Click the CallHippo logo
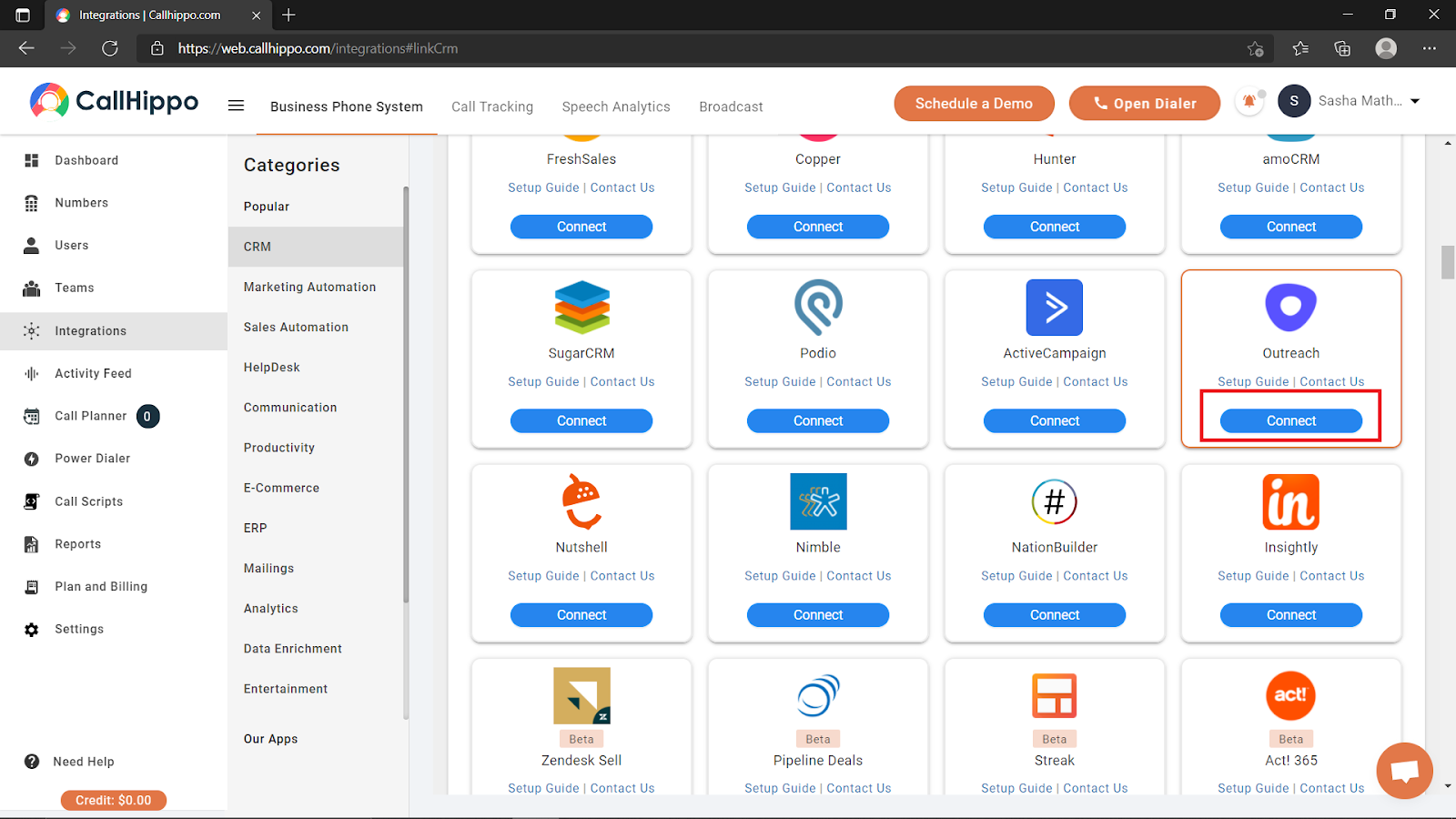Image resolution: width=1456 pixels, height=819 pixels. [115, 101]
